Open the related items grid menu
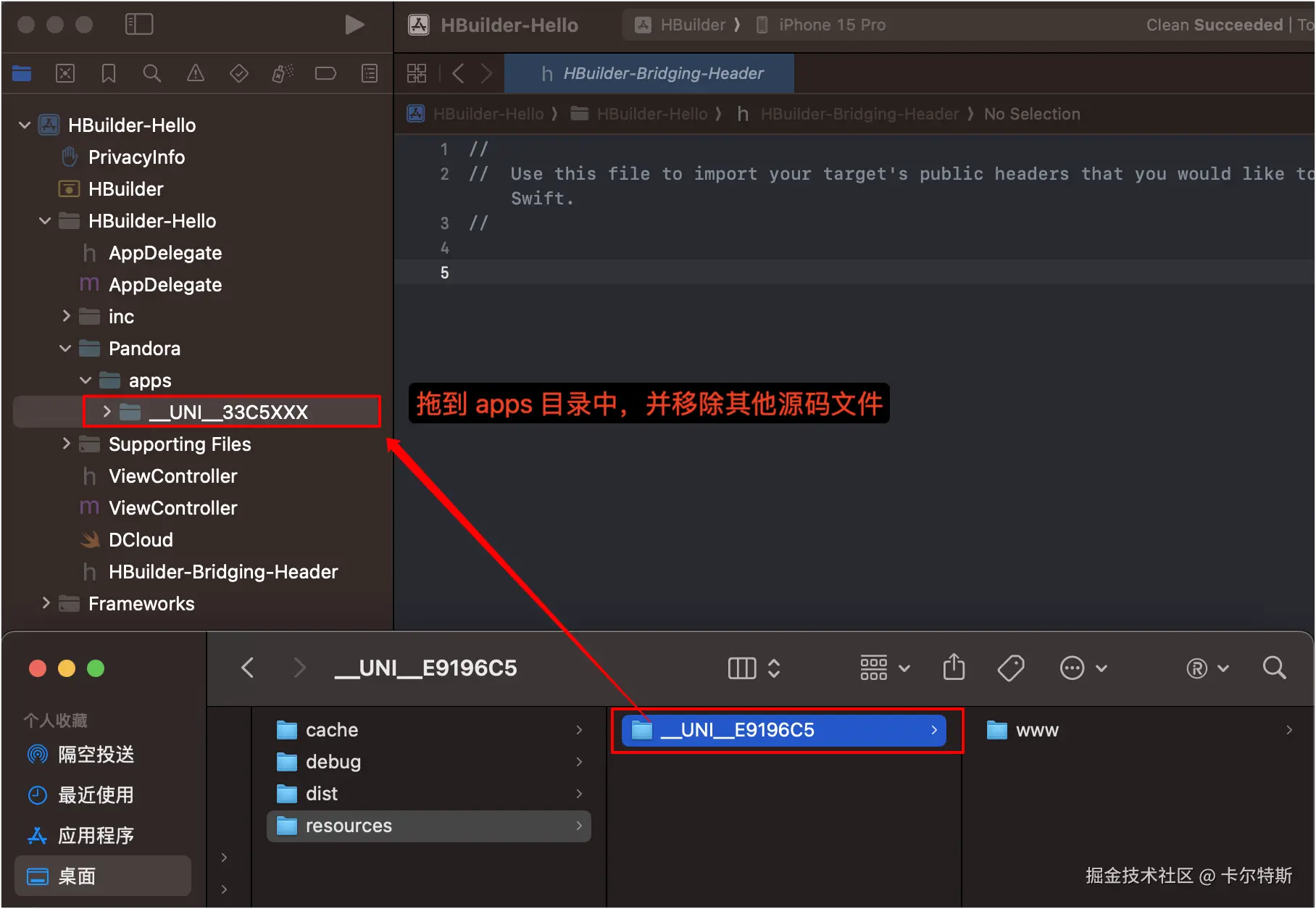Screen dimensions: 1316x909 (417, 73)
